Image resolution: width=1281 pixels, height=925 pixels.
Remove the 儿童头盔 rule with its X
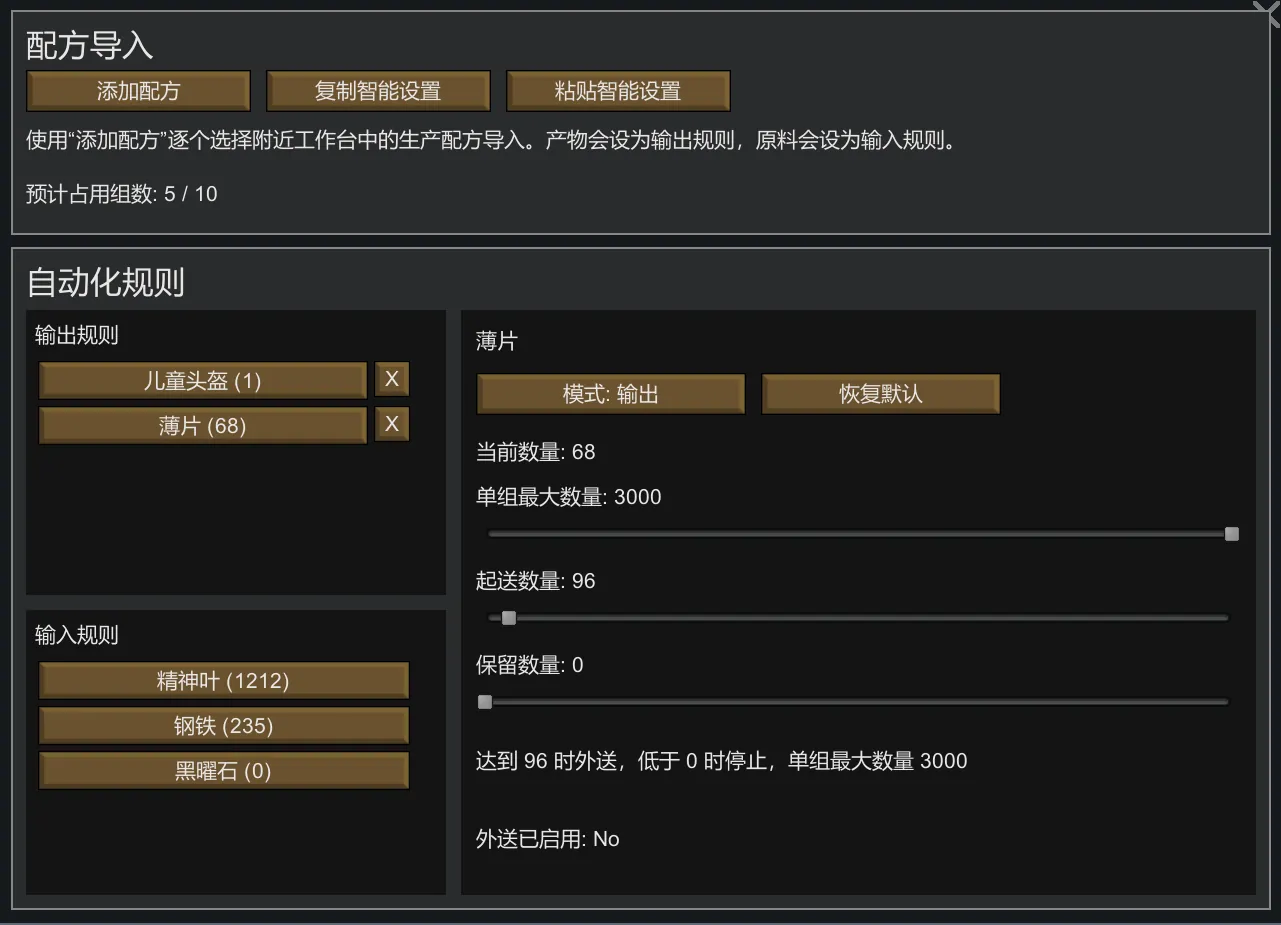392,379
